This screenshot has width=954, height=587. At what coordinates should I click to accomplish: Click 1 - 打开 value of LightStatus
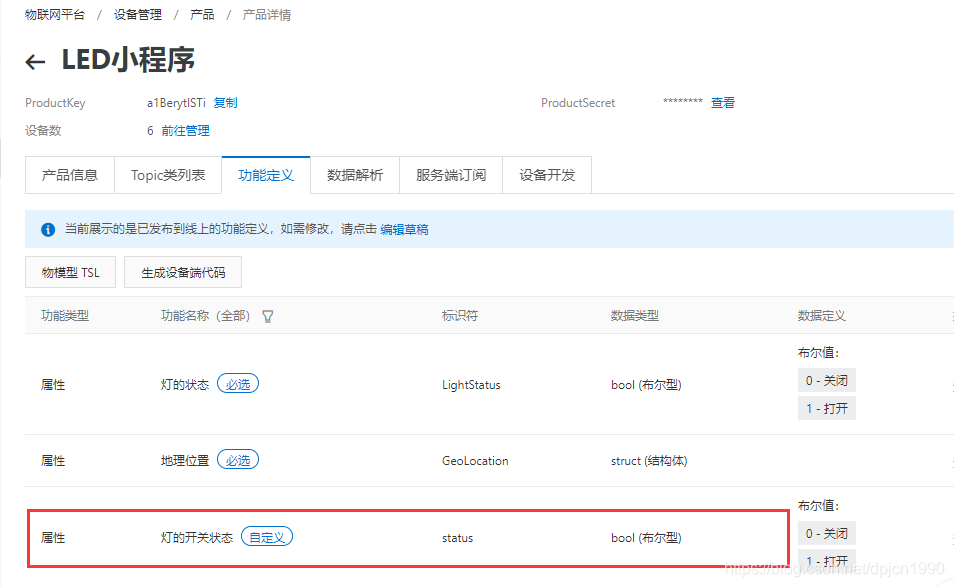point(827,408)
